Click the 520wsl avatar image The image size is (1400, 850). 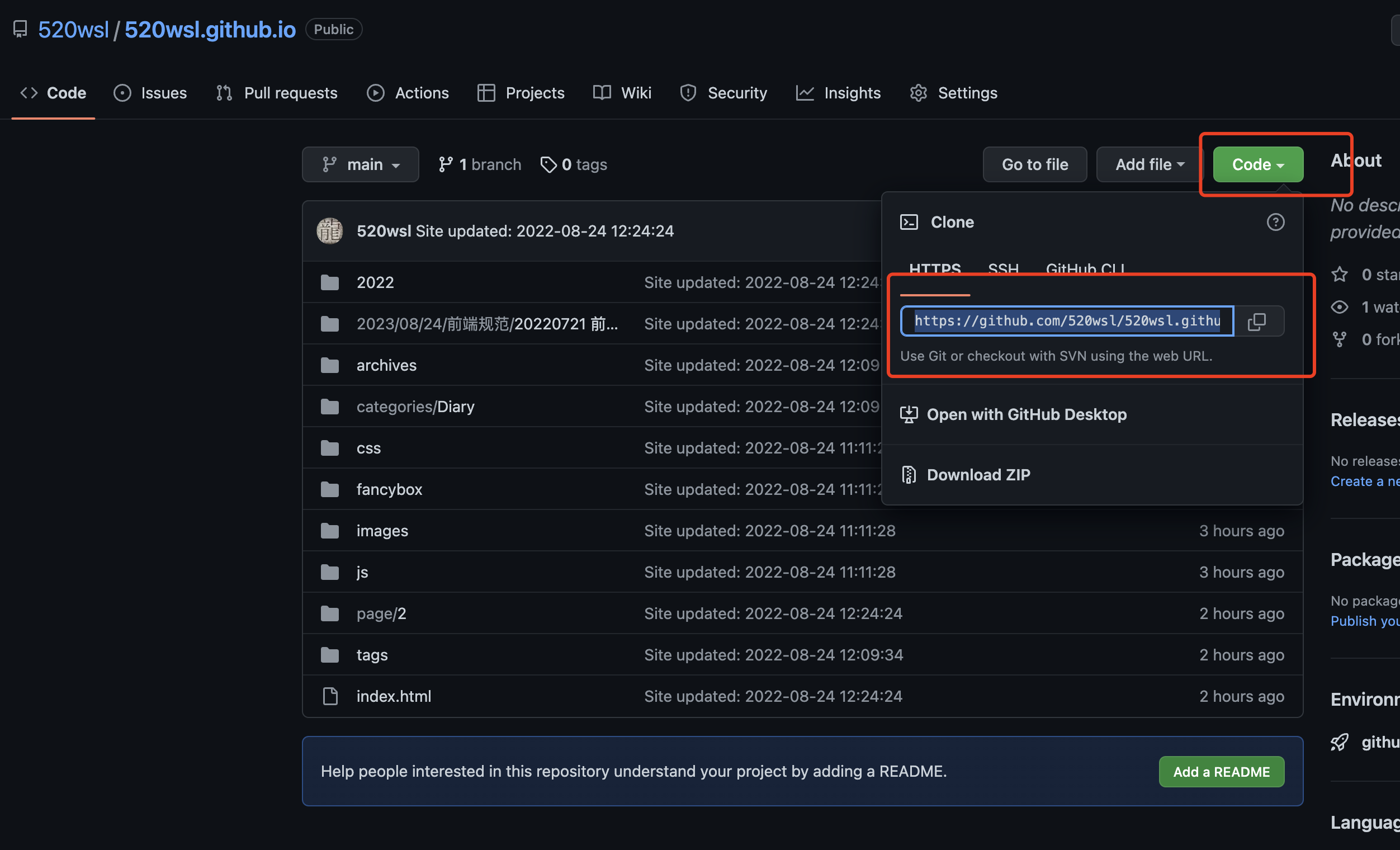(329, 231)
